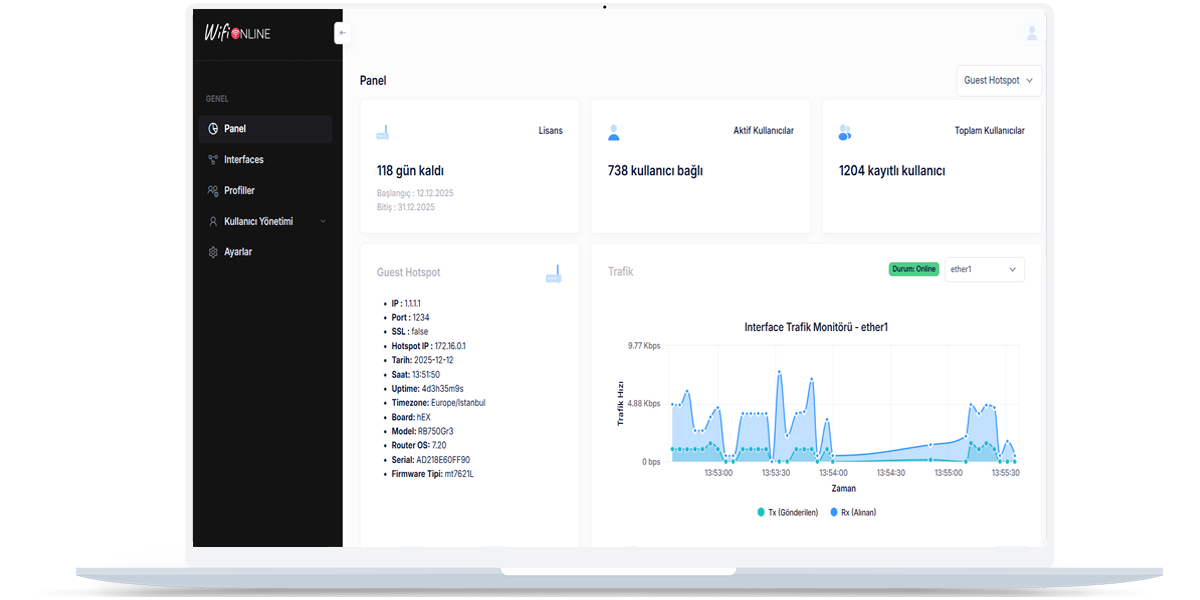Click the Aktif Kullanıcılar person icon
The image size is (1200, 600).
coord(614,132)
